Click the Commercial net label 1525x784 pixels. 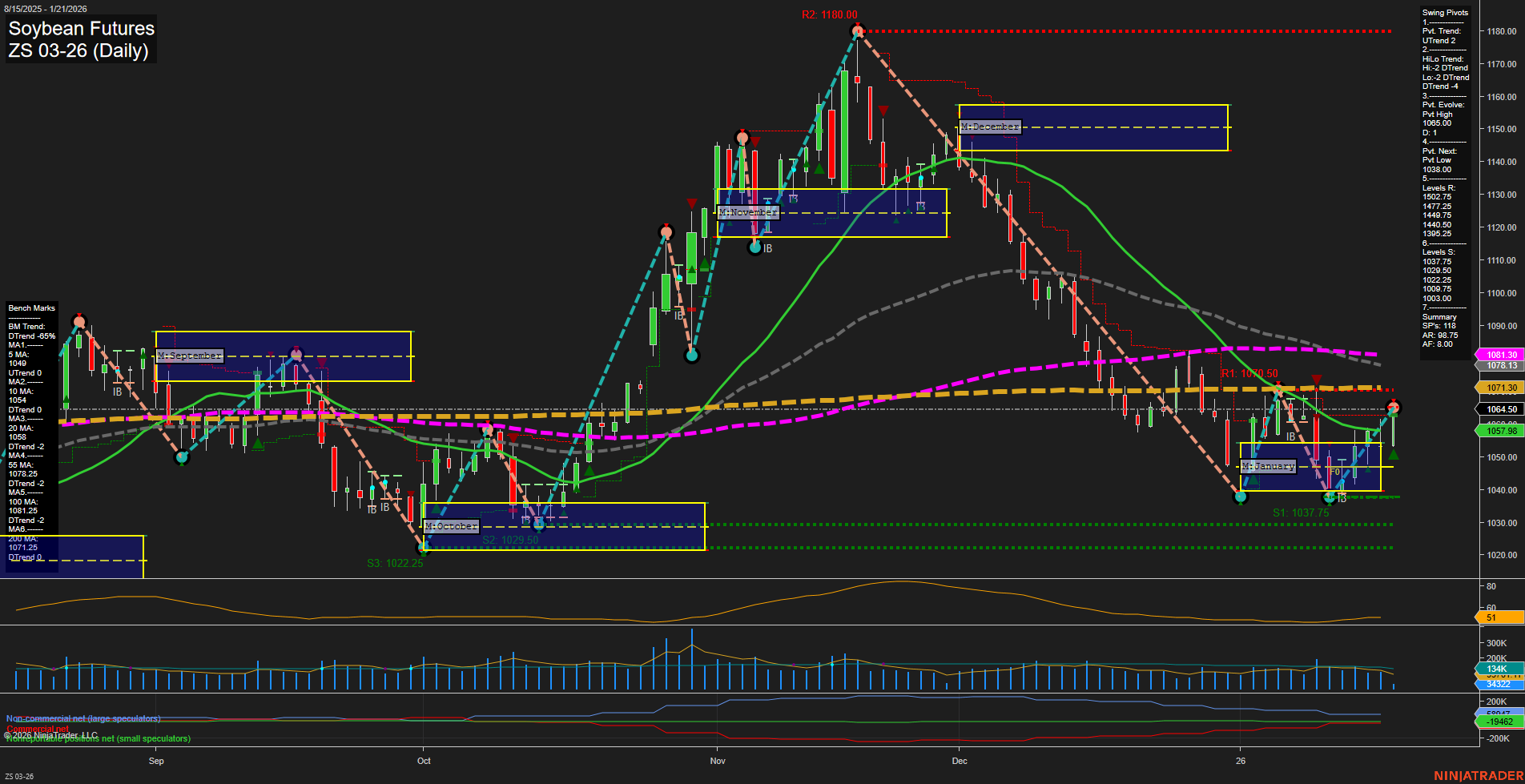tap(39, 730)
